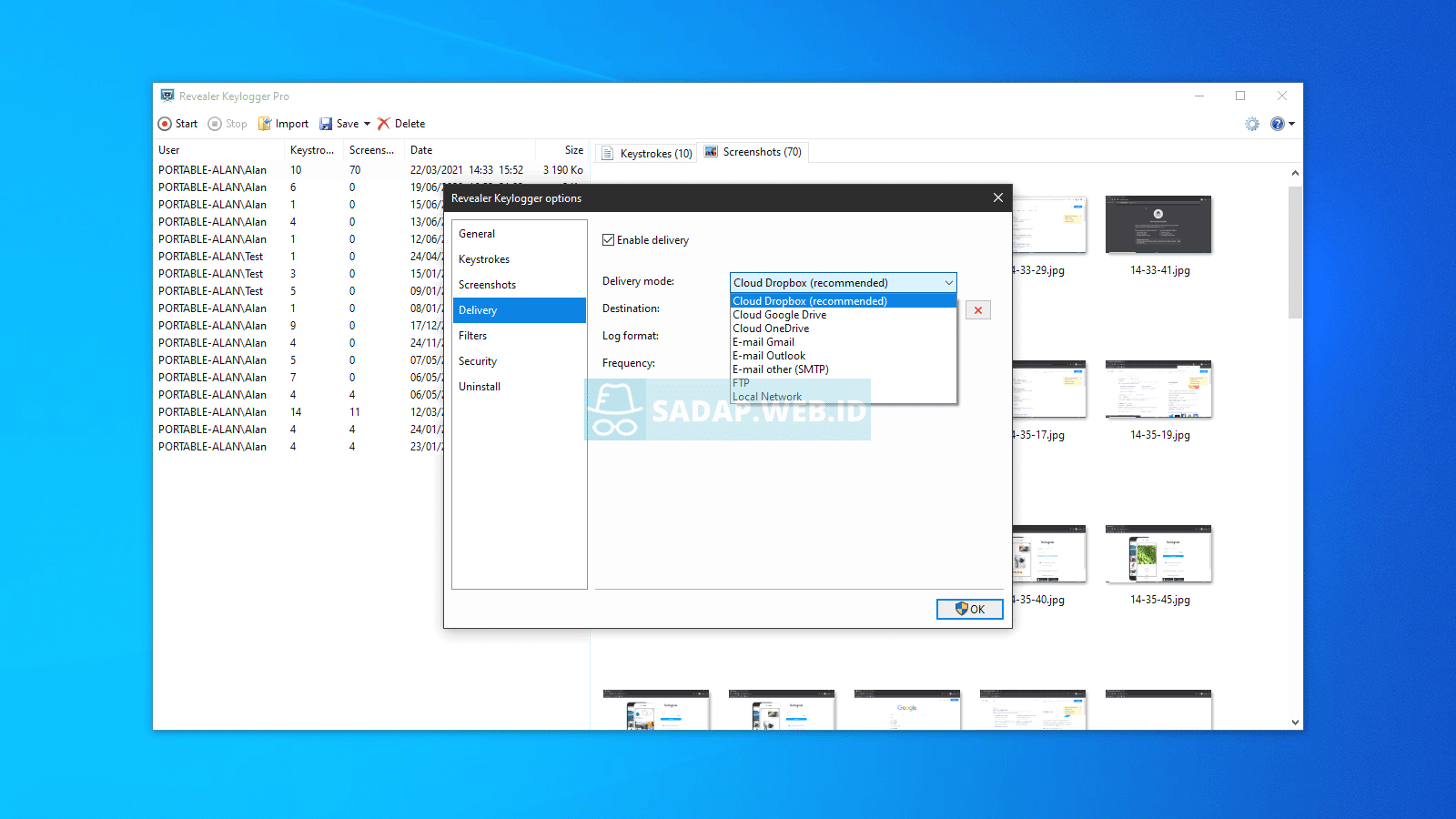The image size is (1456, 819).
Task: Click Revealer Keylogger Pro title bar icon
Action: pos(167,96)
